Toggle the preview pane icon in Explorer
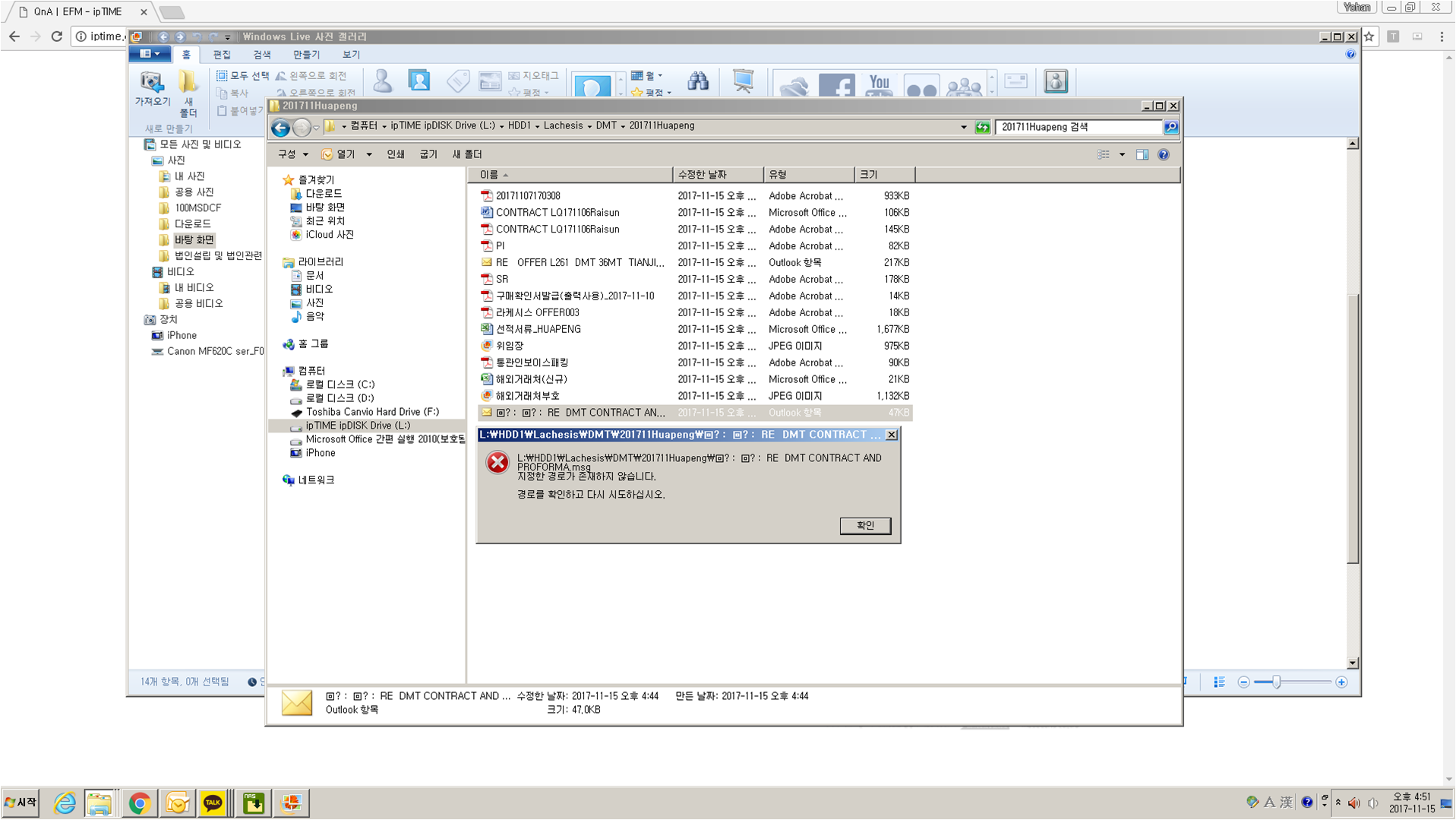This screenshot has height=820, width=1456. click(x=1142, y=154)
